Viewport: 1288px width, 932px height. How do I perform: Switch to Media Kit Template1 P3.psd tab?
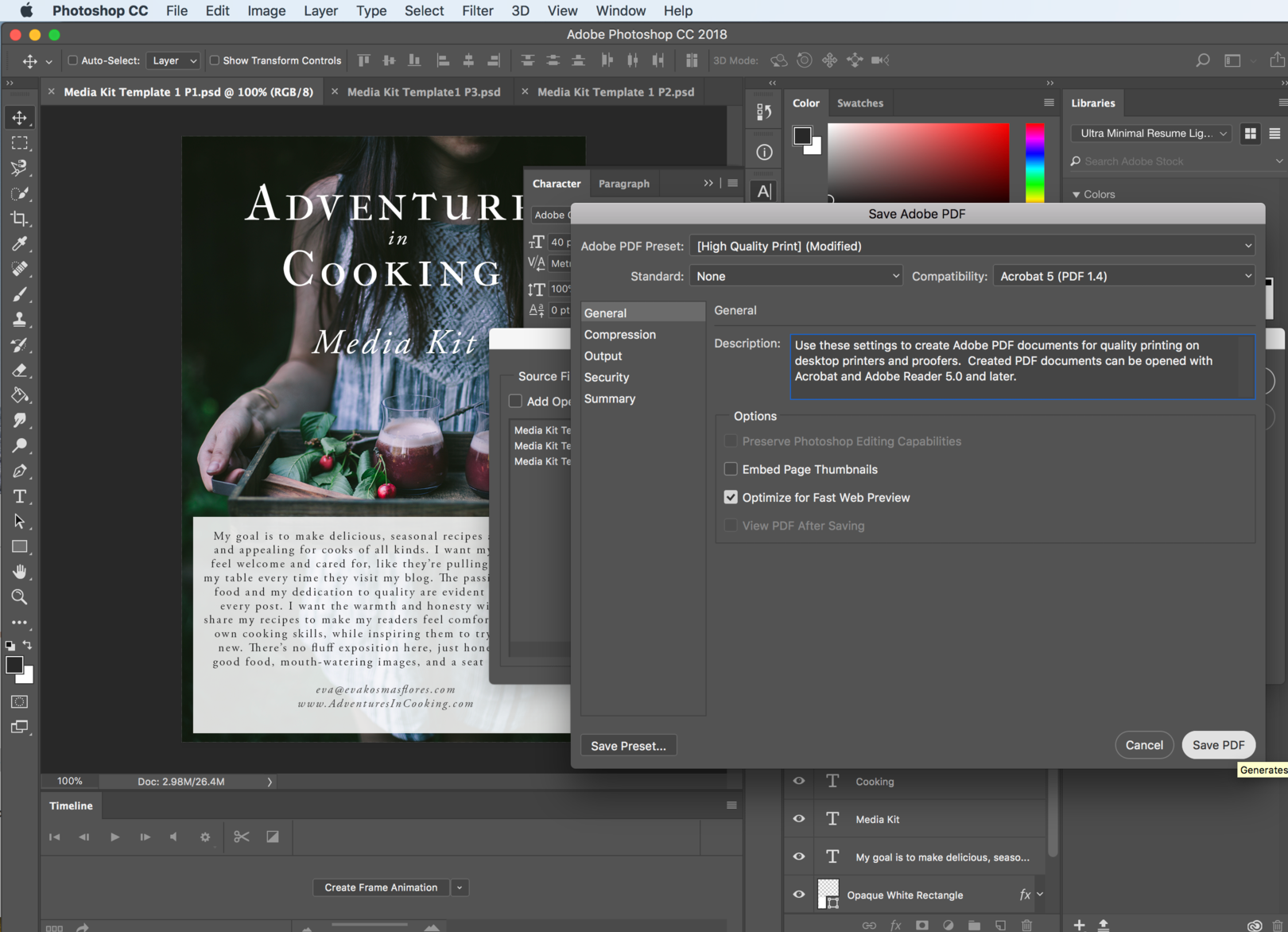point(424,91)
